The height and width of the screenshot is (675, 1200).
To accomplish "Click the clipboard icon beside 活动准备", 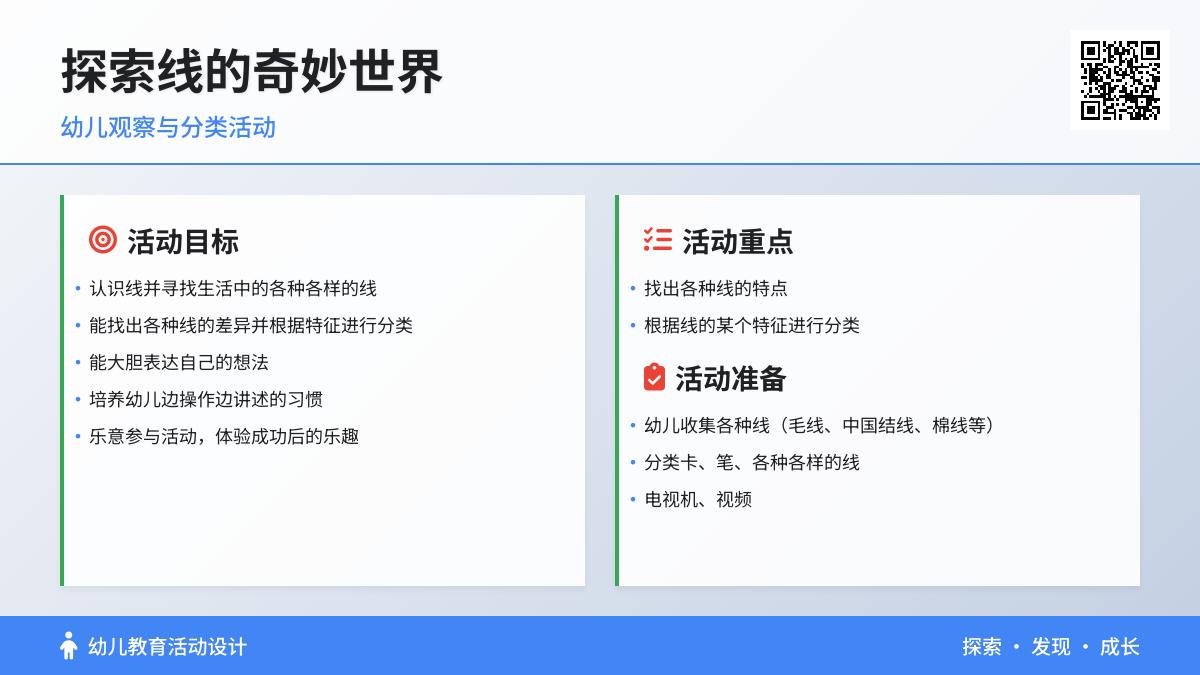I will 654,377.
